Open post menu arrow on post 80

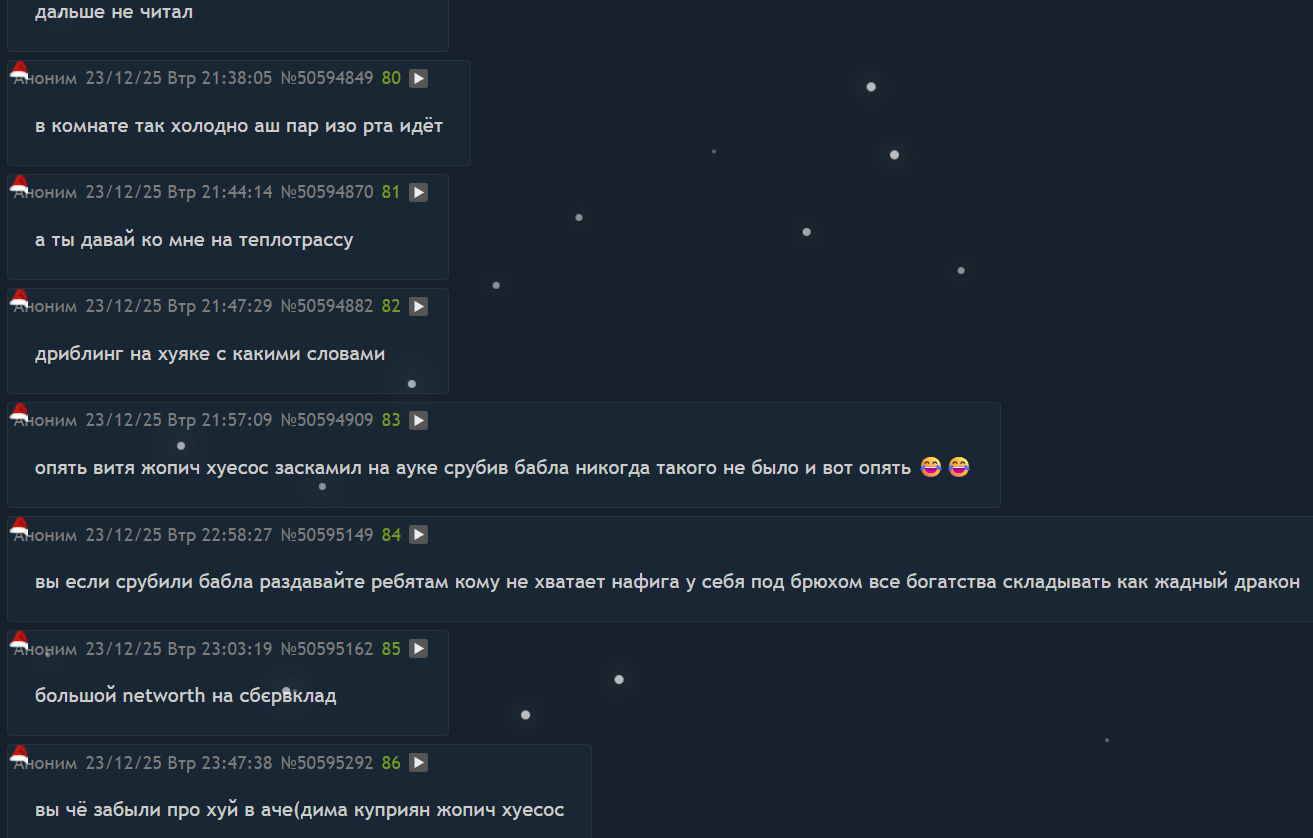click(x=418, y=78)
